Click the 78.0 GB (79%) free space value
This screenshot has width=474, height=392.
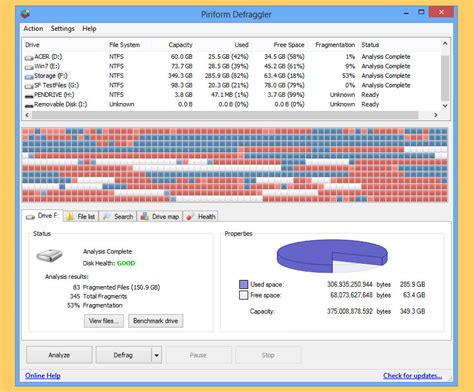[284, 85]
